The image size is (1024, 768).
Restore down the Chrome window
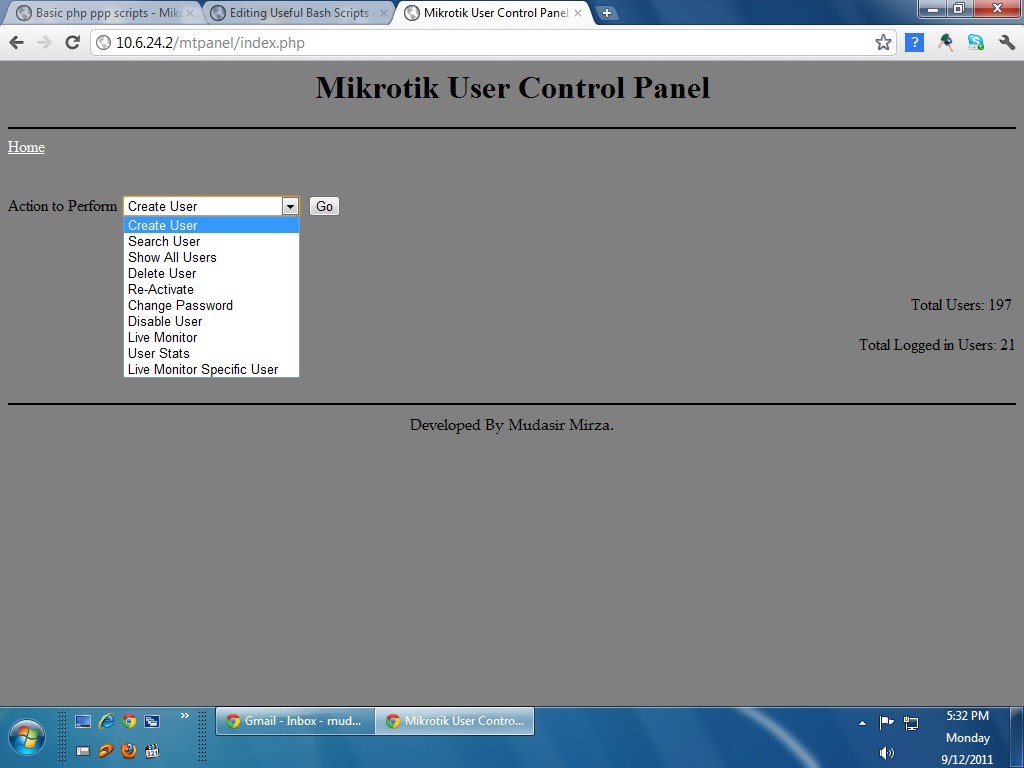click(959, 8)
